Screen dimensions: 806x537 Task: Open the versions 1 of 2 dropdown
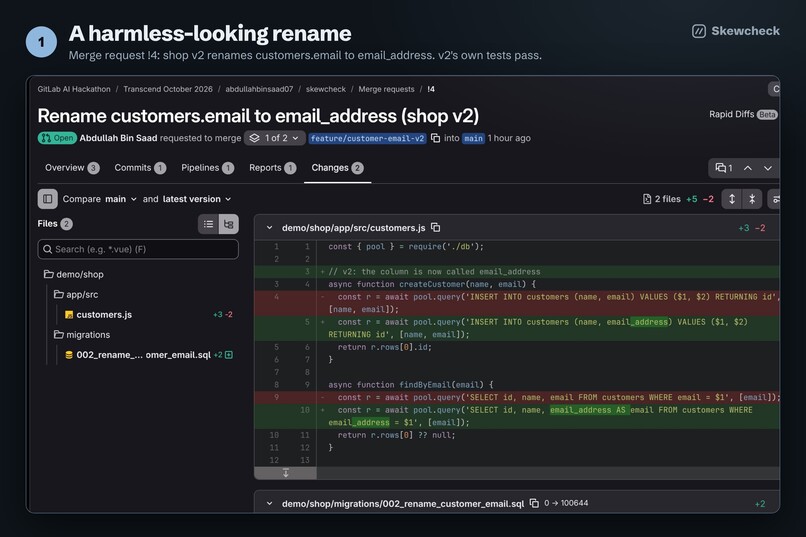pos(274,138)
